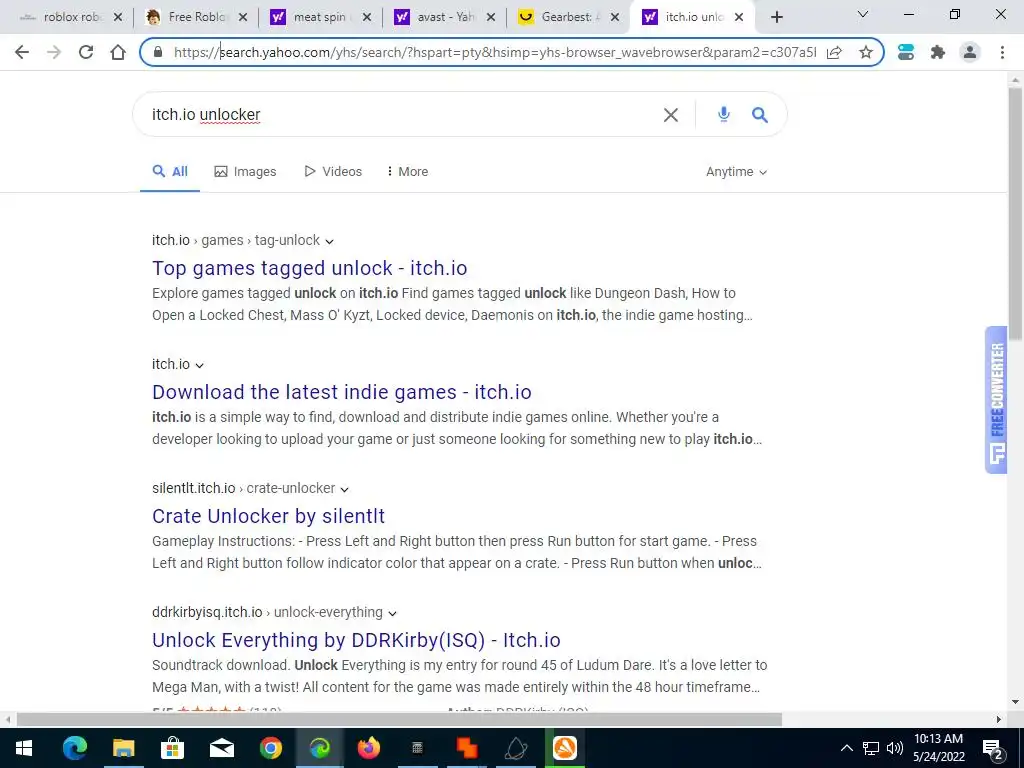
Task: Open the notification center icon
Action: tap(992, 748)
